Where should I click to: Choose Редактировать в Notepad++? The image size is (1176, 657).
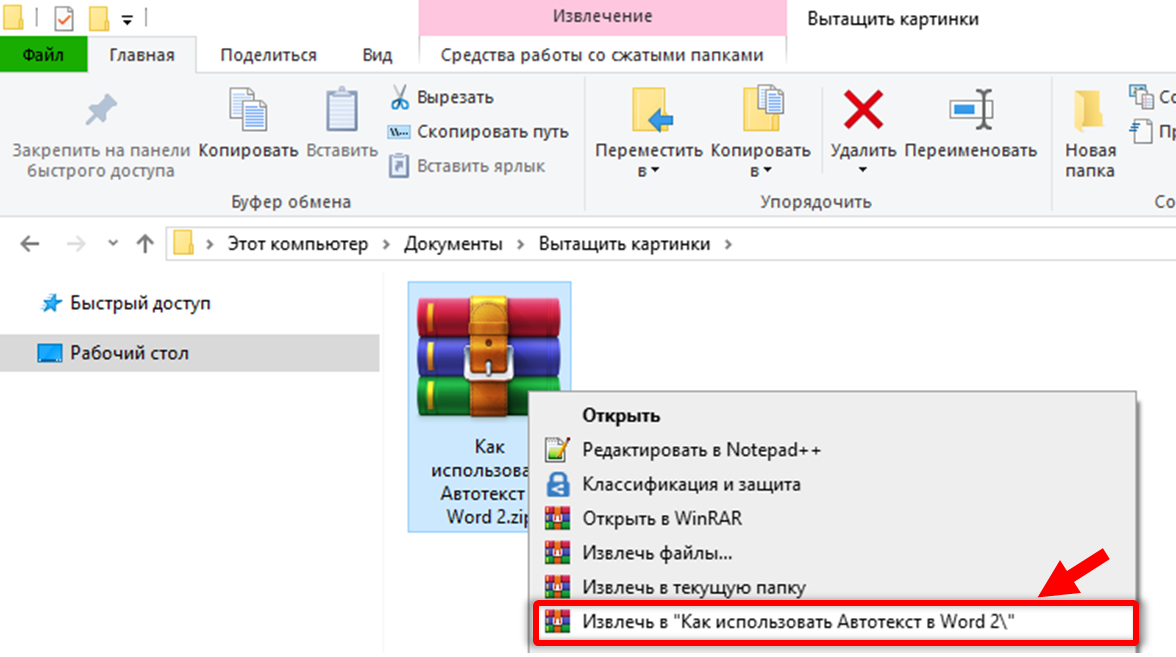(x=832, y=450)
